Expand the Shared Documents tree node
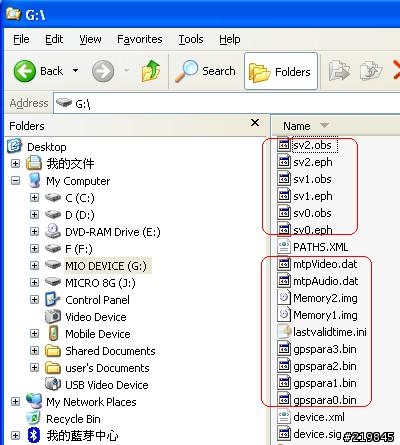 (x=34, y=350)
